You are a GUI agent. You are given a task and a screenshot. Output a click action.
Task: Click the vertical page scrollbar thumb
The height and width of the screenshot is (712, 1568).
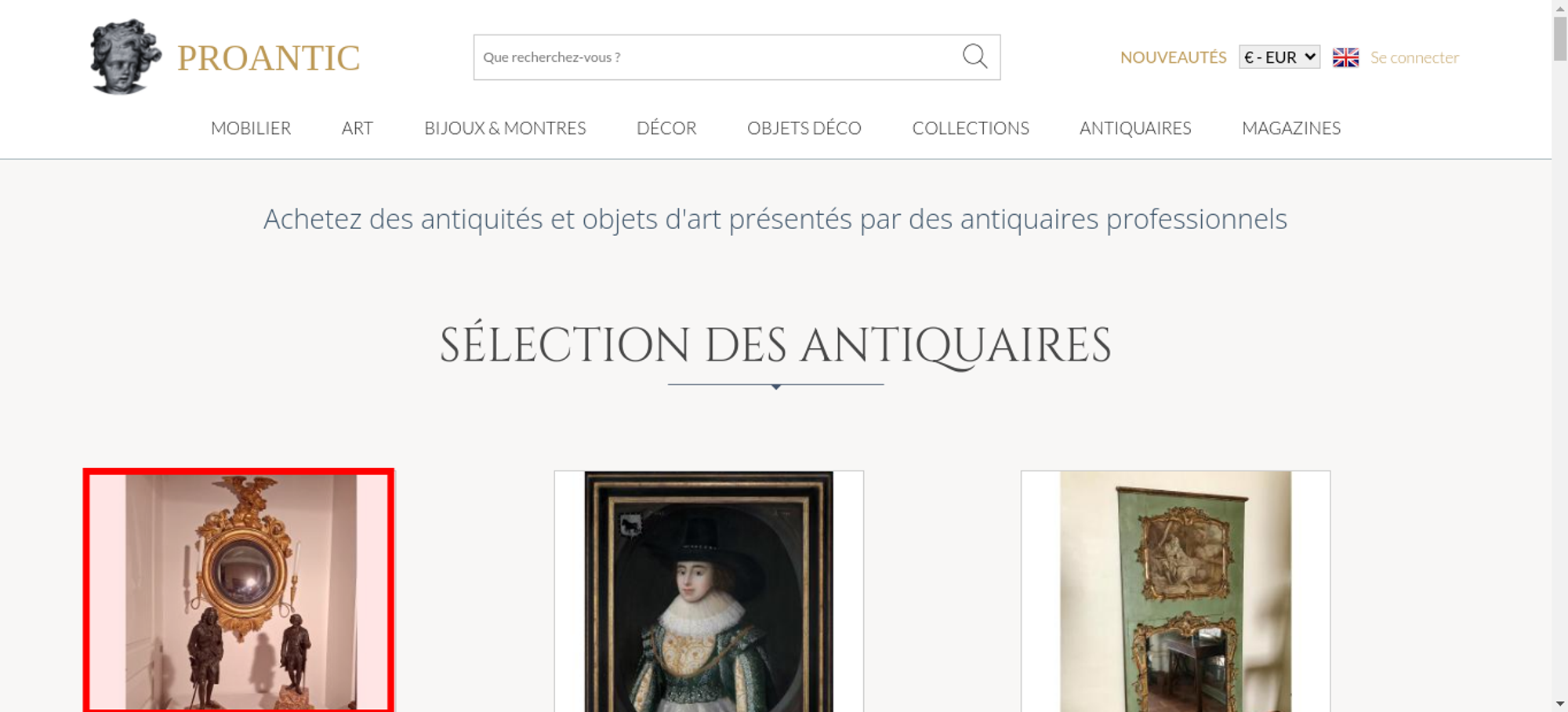[1559, 38]
